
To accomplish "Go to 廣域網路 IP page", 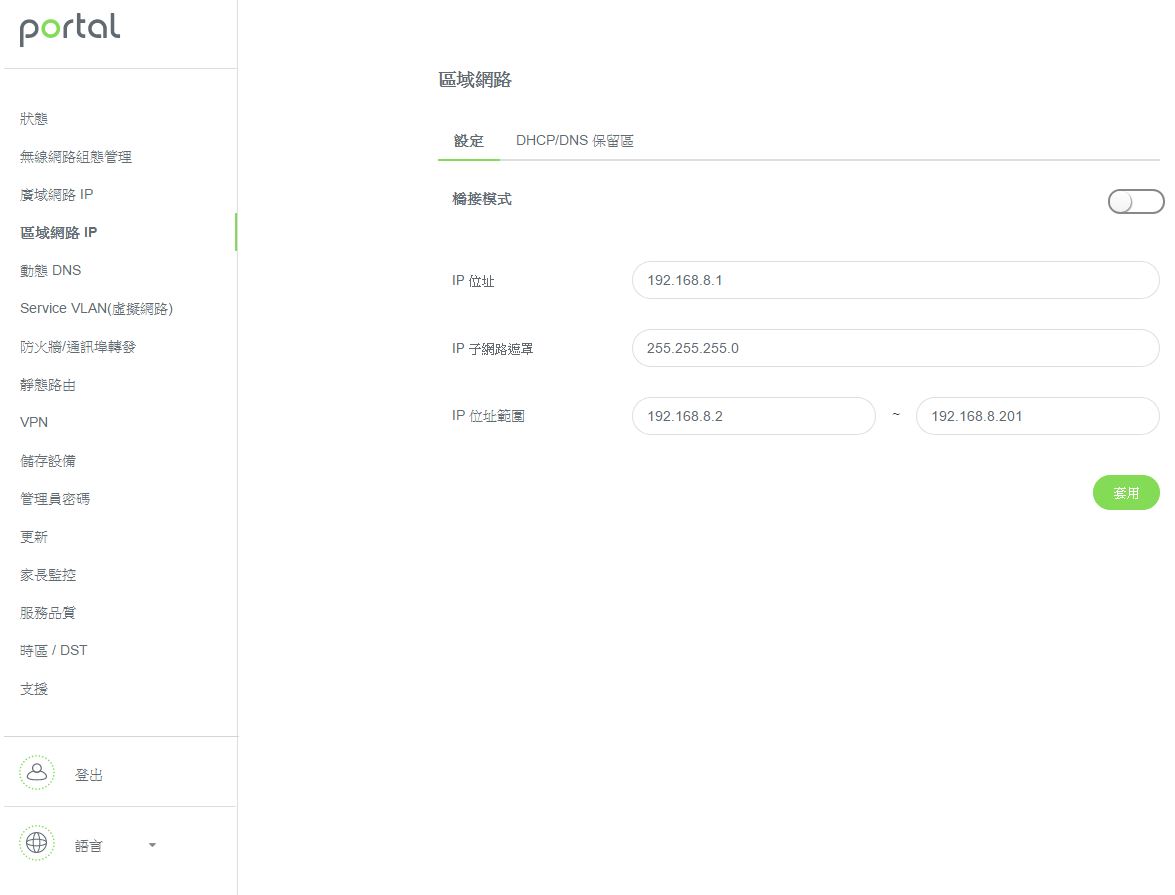I will 56,195.
